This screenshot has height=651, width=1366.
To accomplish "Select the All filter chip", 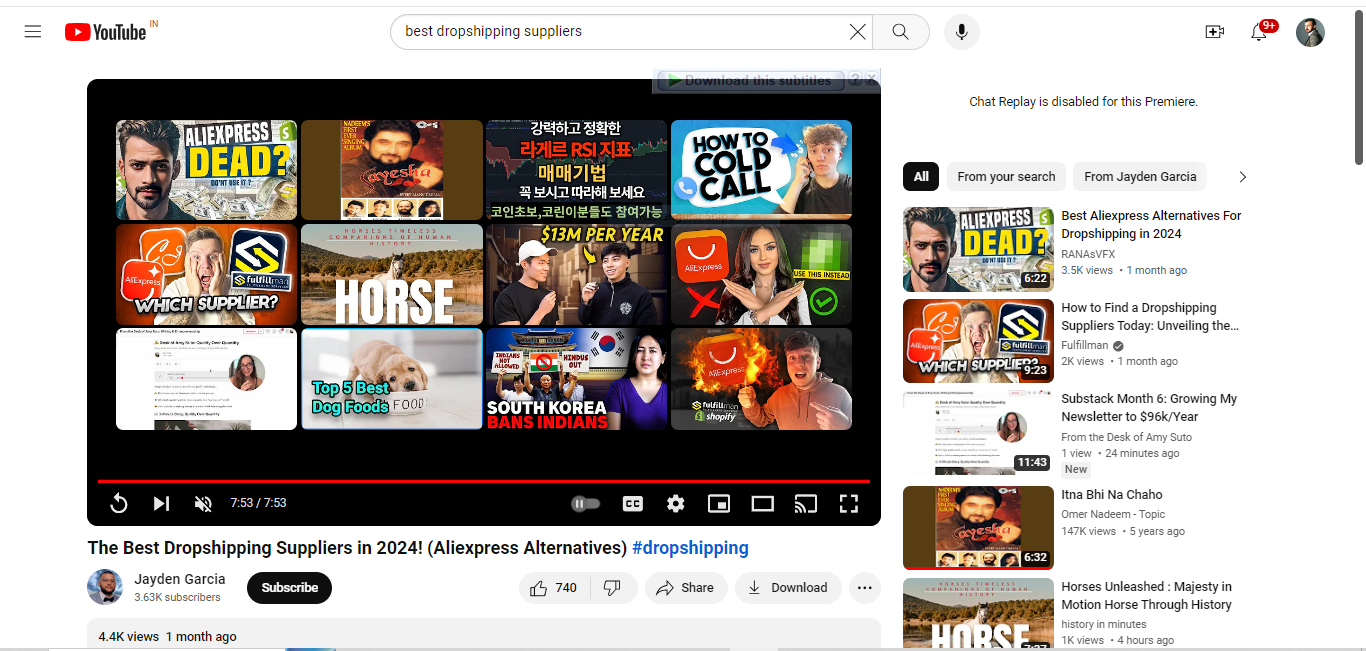I will (x=921, y=177).
